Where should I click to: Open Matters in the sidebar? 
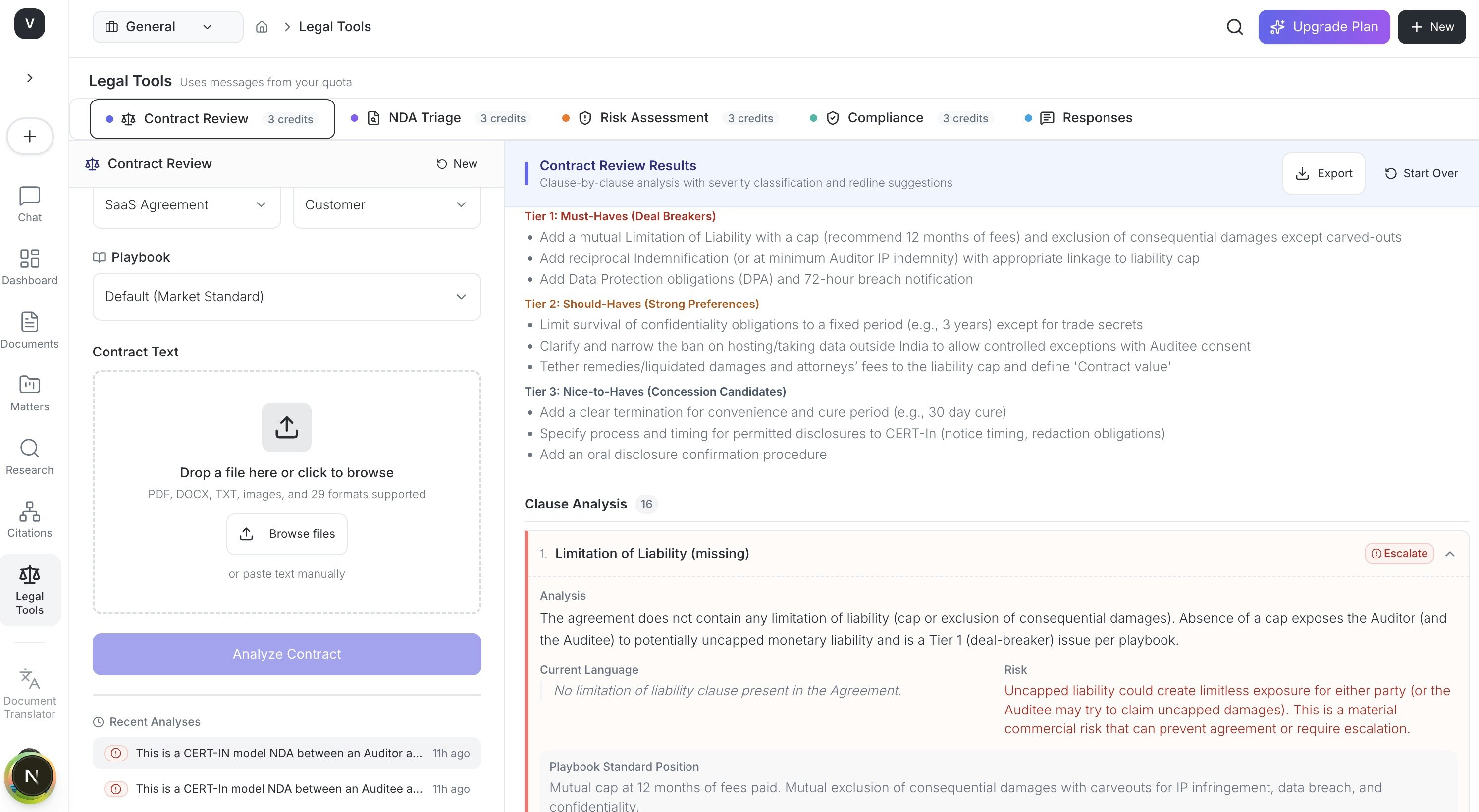[30, 394]
